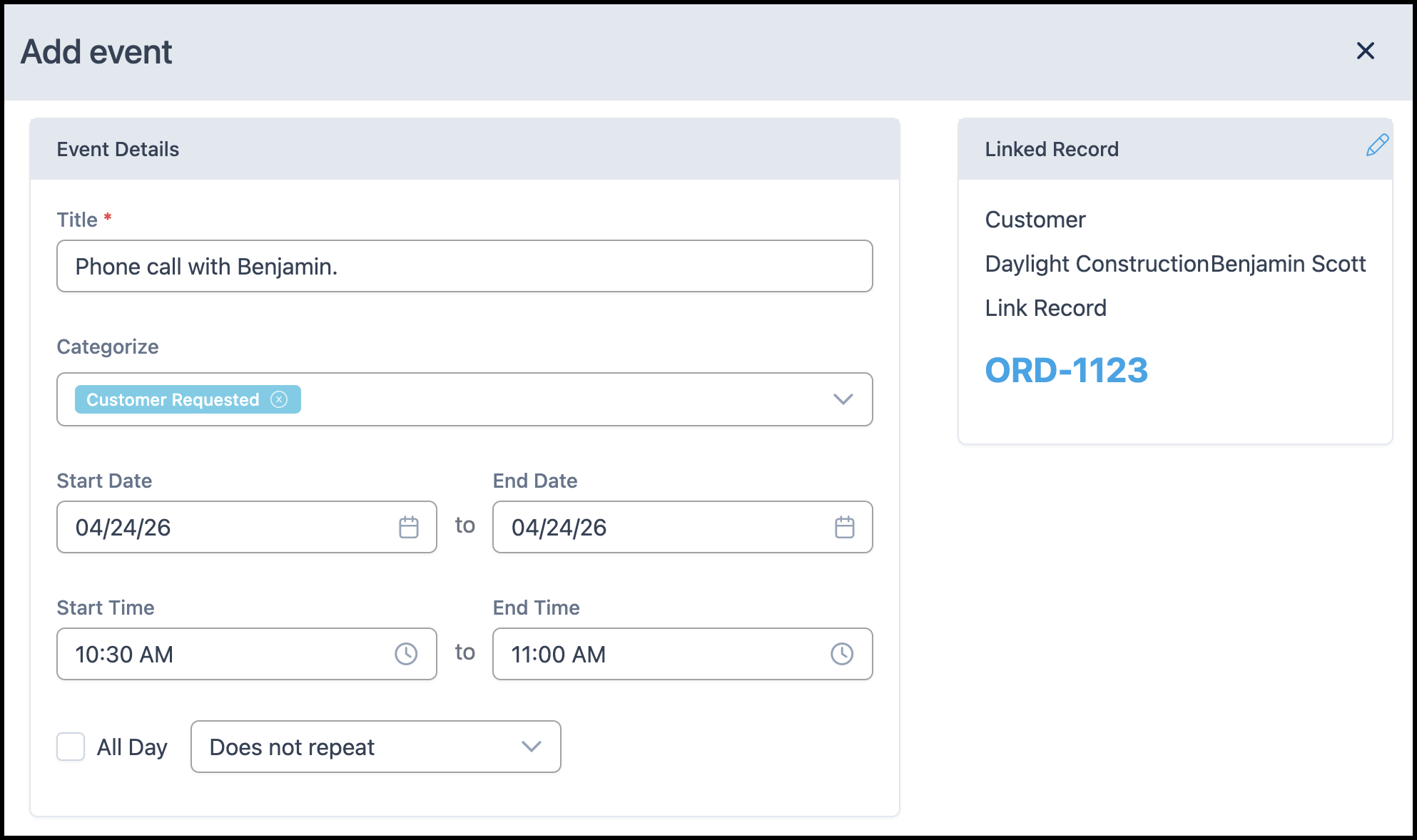Expand the Categorize dropdown chevron

point(843,399)
